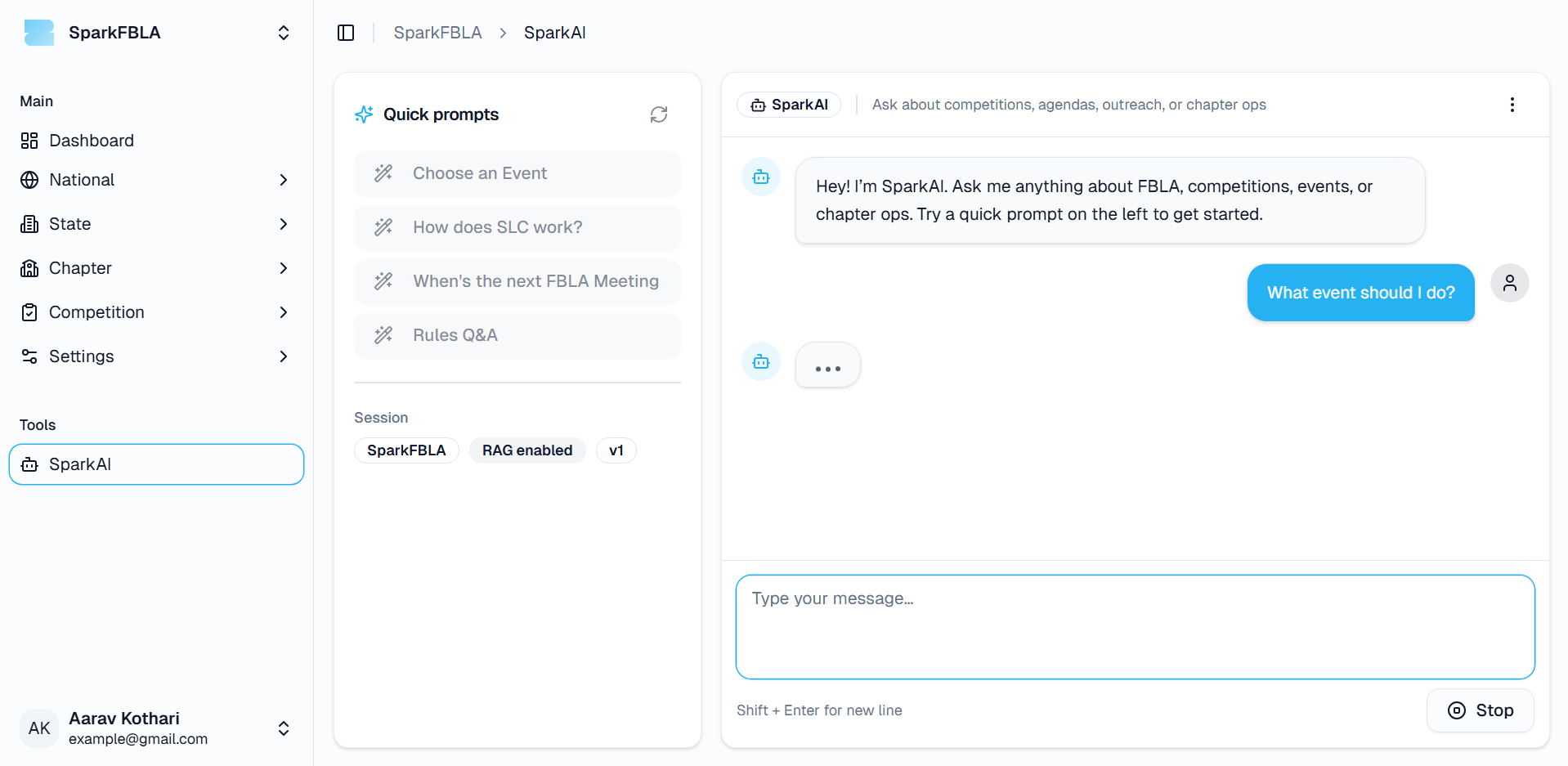Viewport: 1568px width, 766px height.
Task: Expand the Settings section chevron
Action: coord(284,356)
